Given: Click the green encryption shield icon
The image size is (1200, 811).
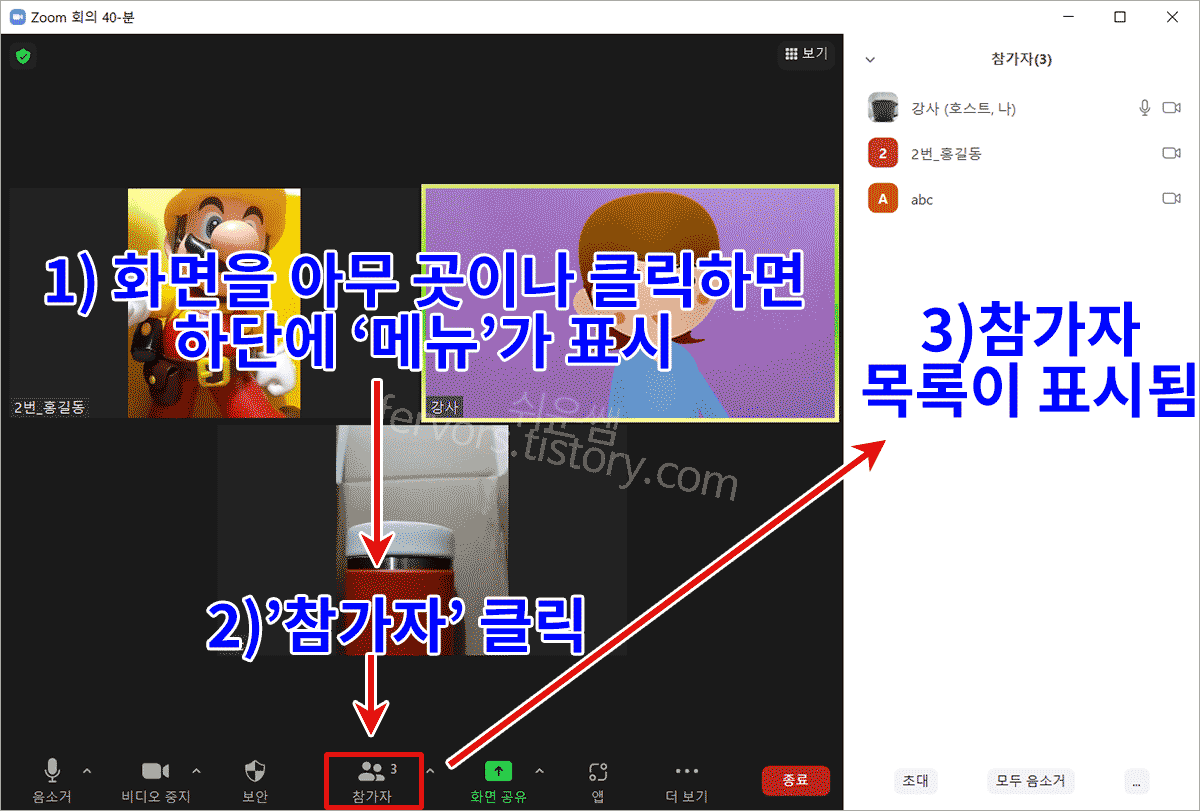Looking at the screenshot, I should (23, 56).
